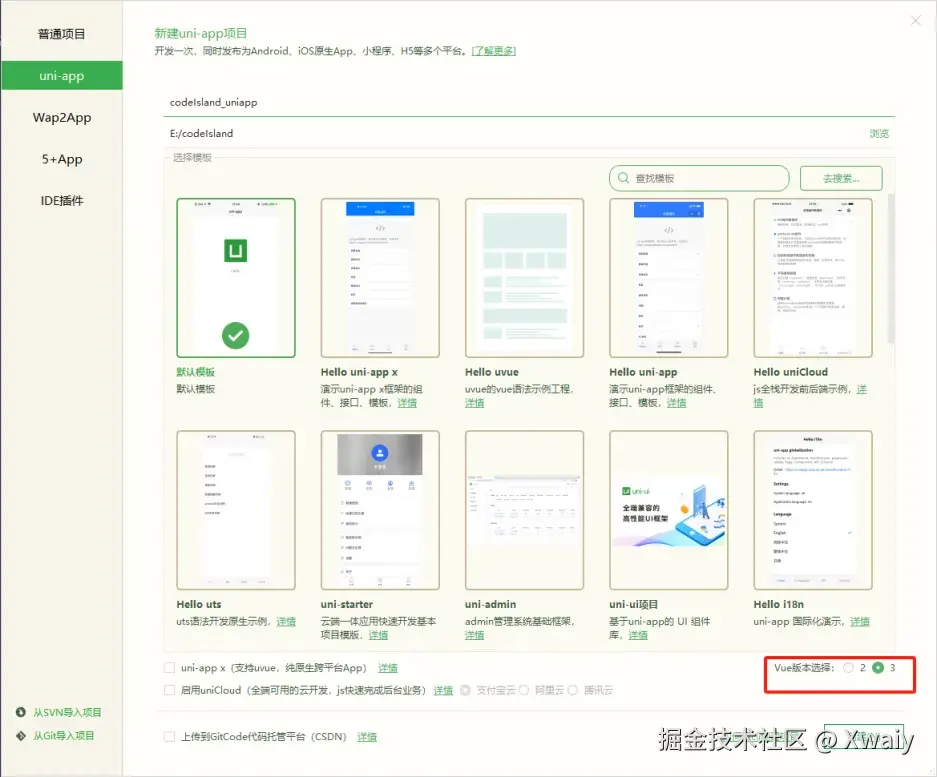This screenshot has width=937, height=777.
Task: Check the 启用uniCloud option
Action: tap(168, 690)
